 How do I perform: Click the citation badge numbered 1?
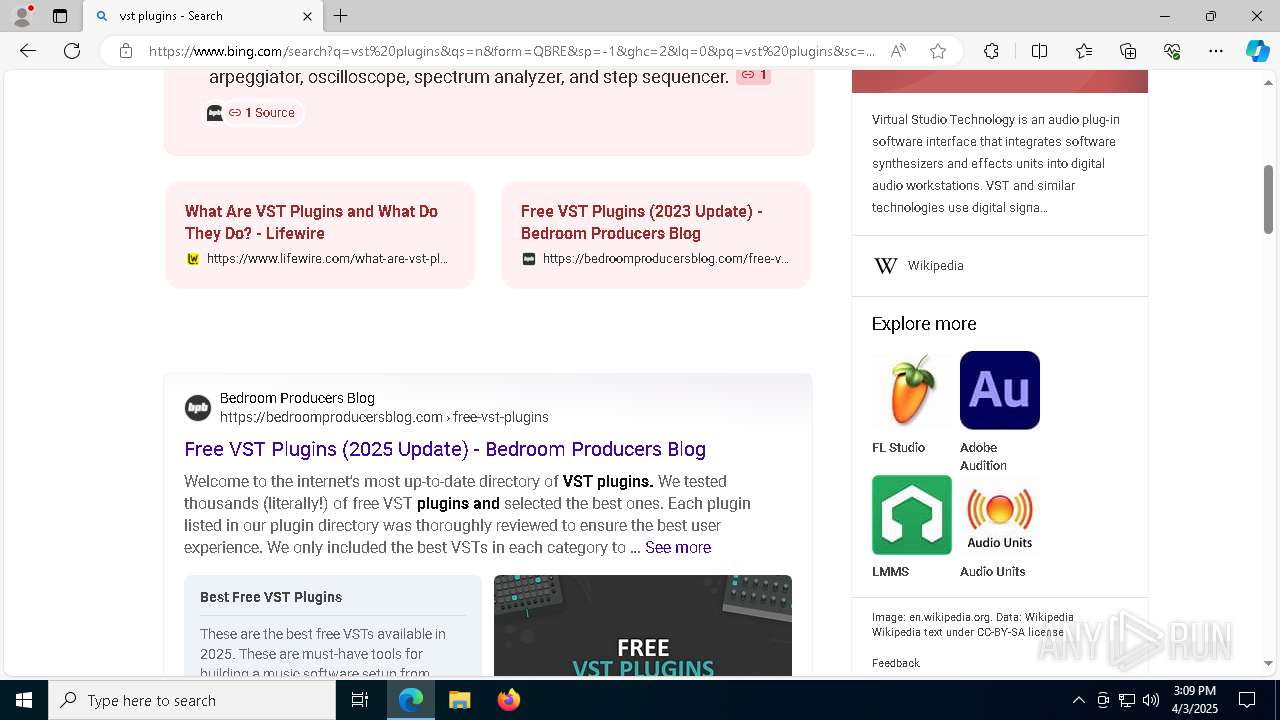[x=753, y=75]
